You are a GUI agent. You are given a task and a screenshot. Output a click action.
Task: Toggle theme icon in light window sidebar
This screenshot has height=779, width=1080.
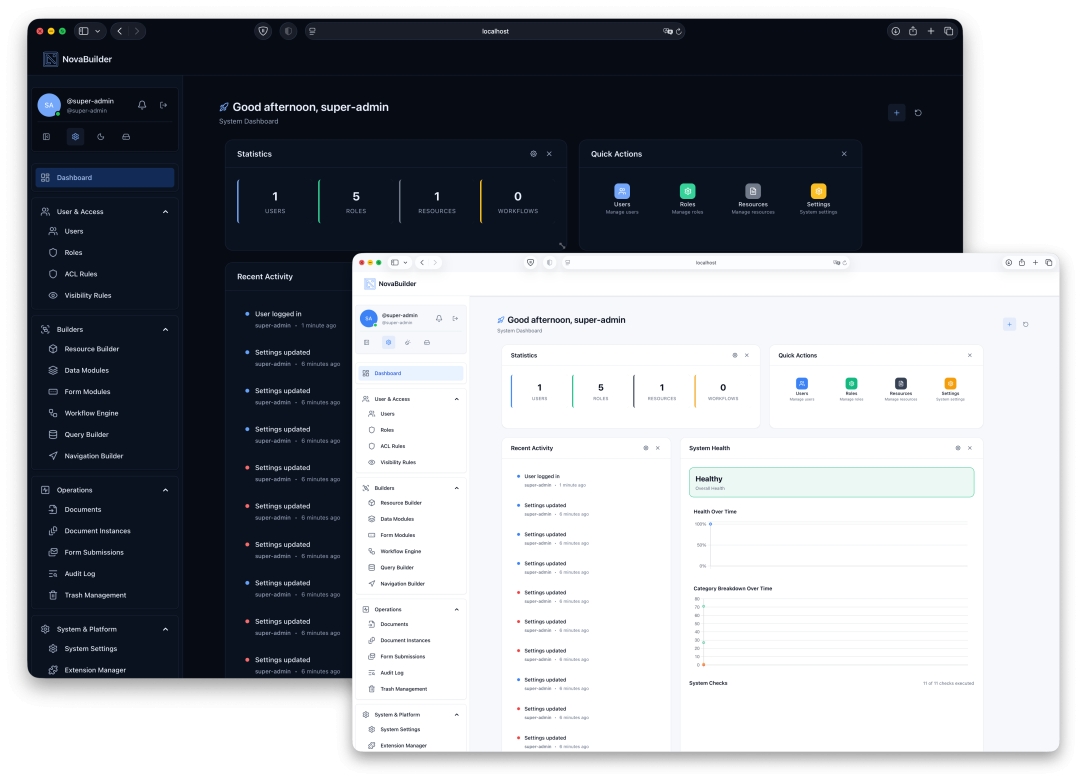[408, 342]
